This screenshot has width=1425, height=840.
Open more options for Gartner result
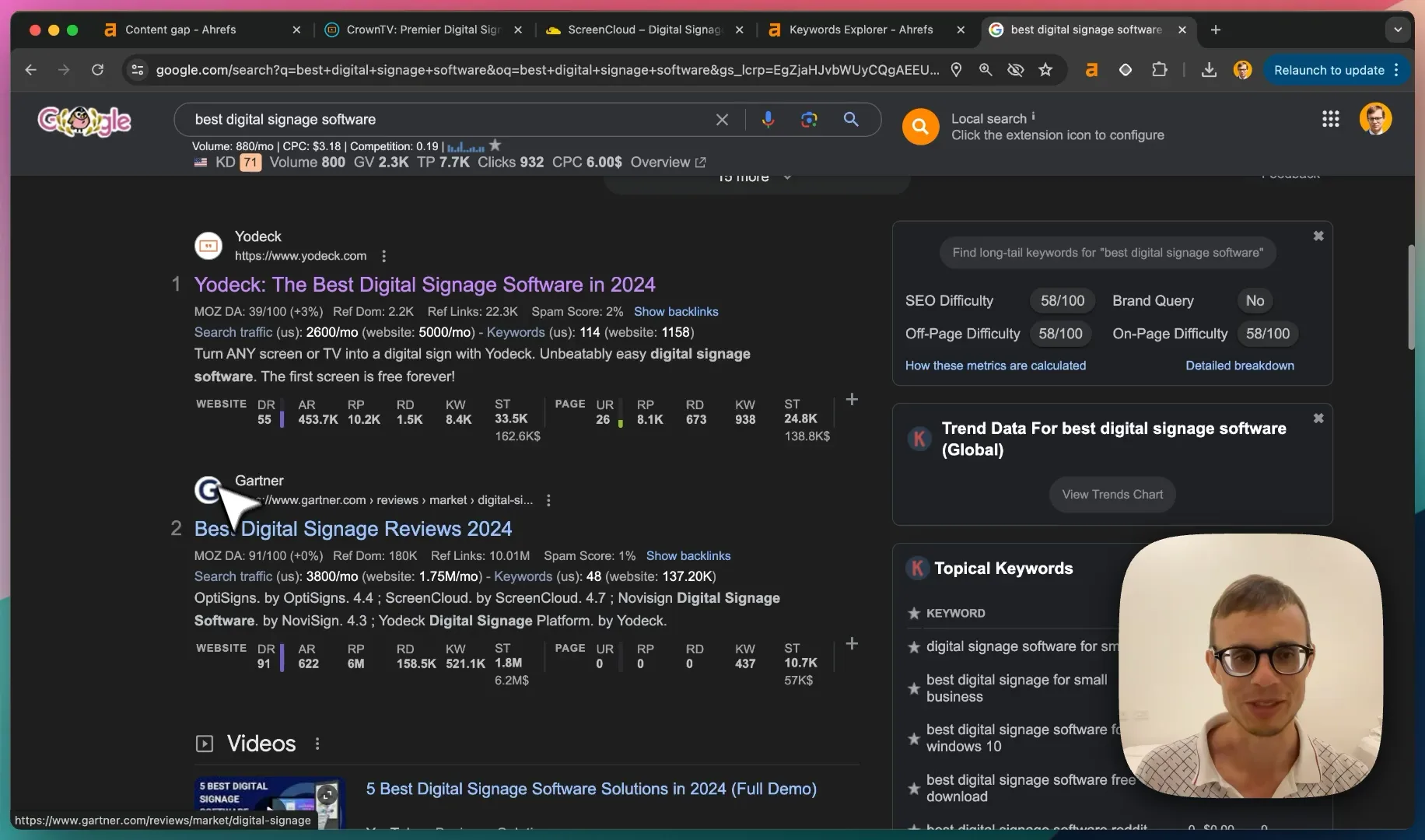click(548, 500)
